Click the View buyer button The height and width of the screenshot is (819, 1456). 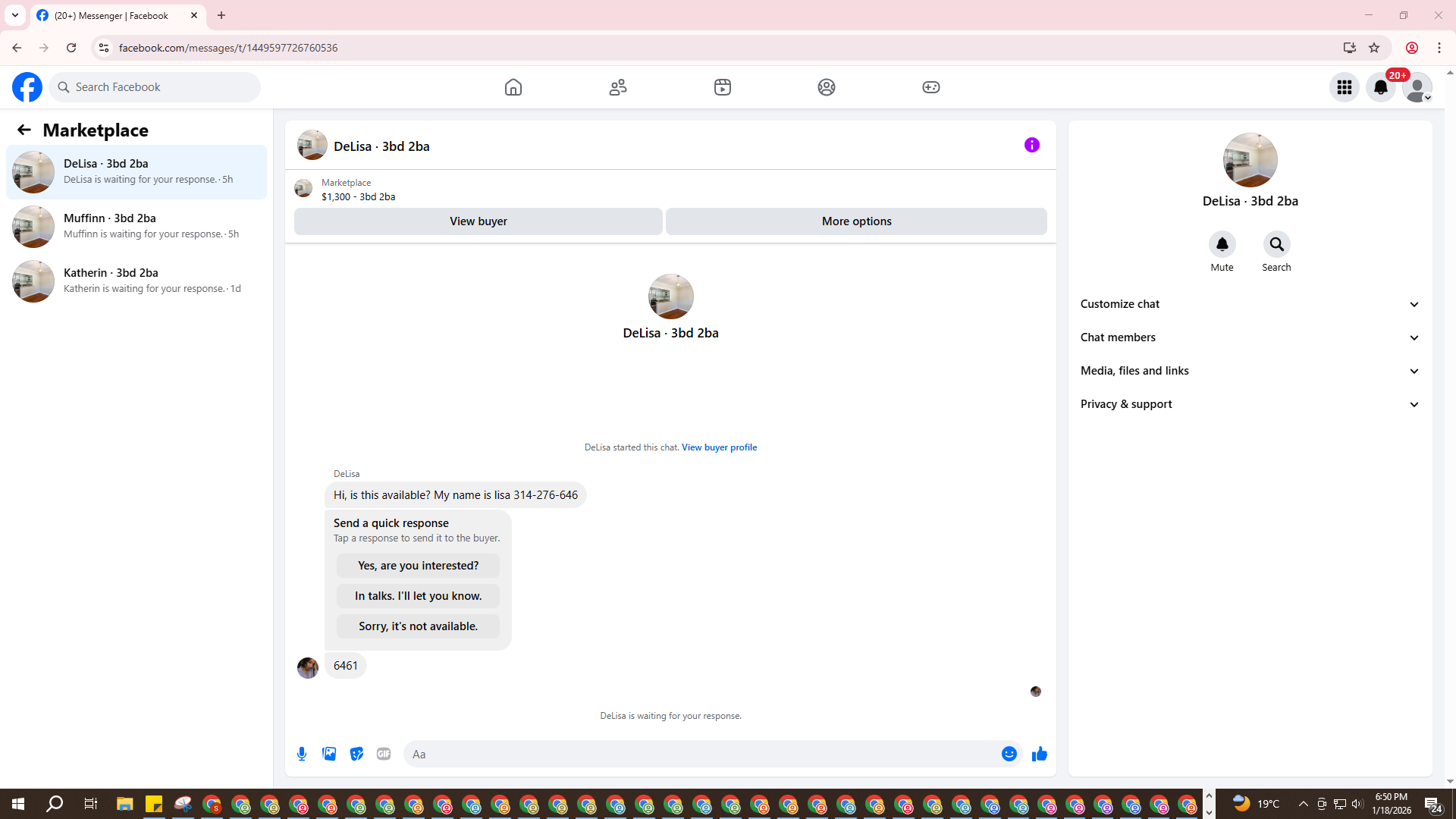point(478,221)
